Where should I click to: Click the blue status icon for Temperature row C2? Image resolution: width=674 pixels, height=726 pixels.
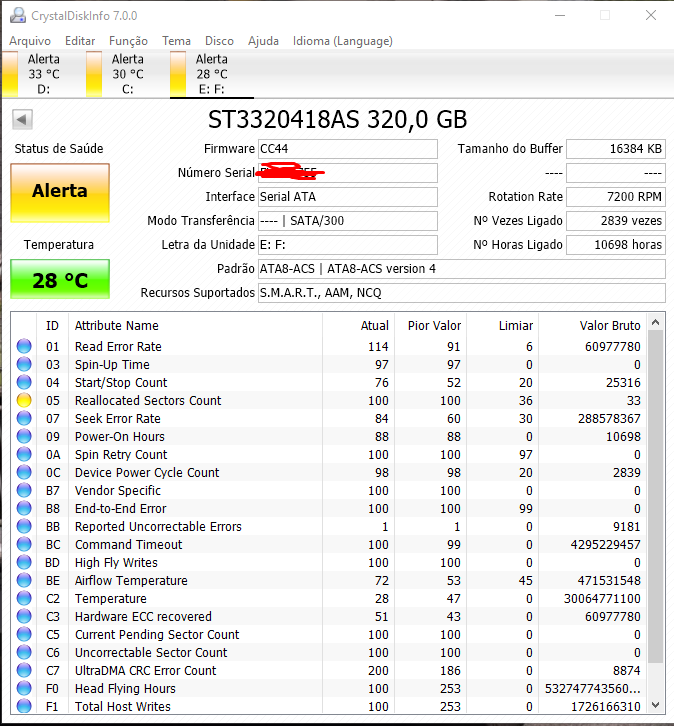[x=24, y=598]
